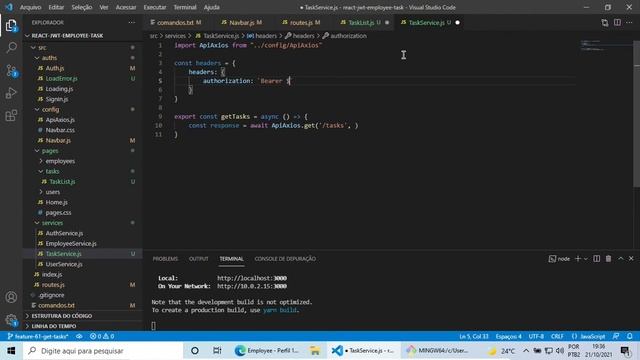The width and height of the screenshot is (640, 360).
Task: Open the Terminal menu in menu bar
Action: coord(185,7)
